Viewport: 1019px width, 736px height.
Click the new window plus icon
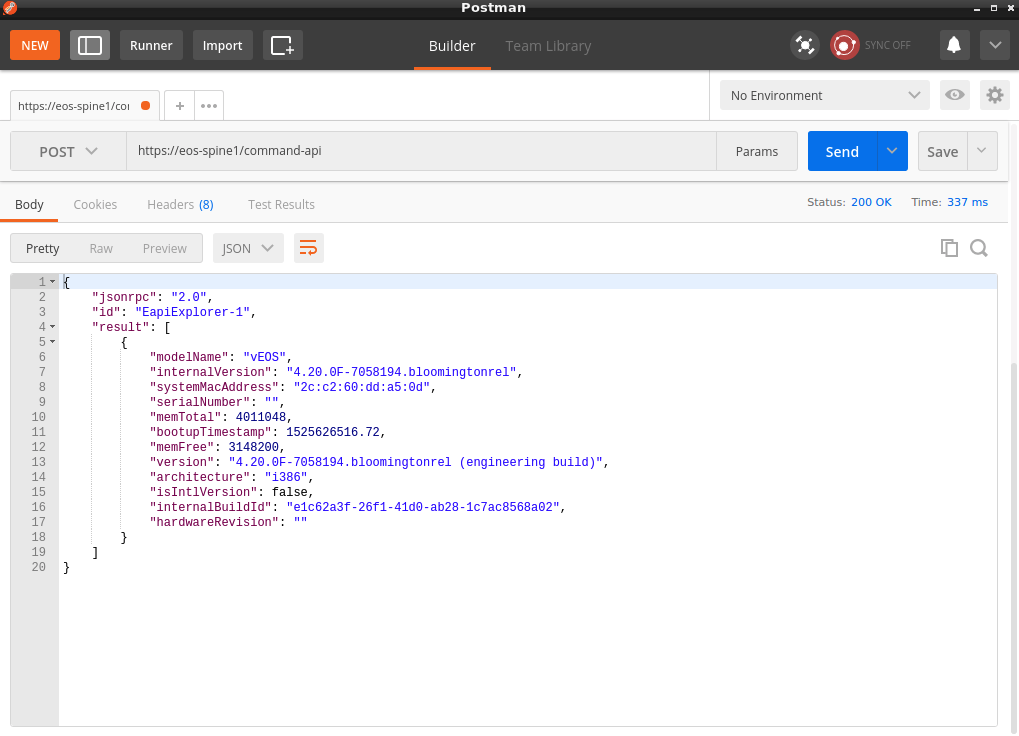283,45
